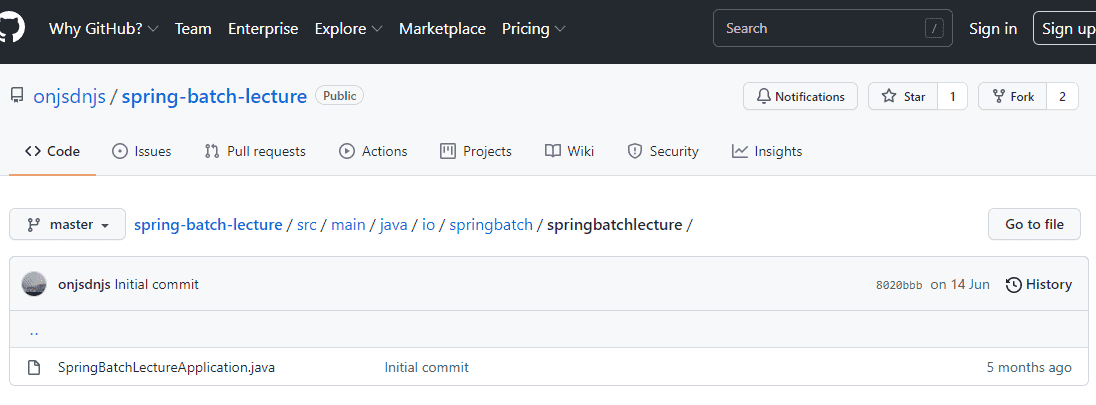Screen dimensions: 1096x405
Task: Star the spring-batch-lecture repository
Action: (903, 97)
